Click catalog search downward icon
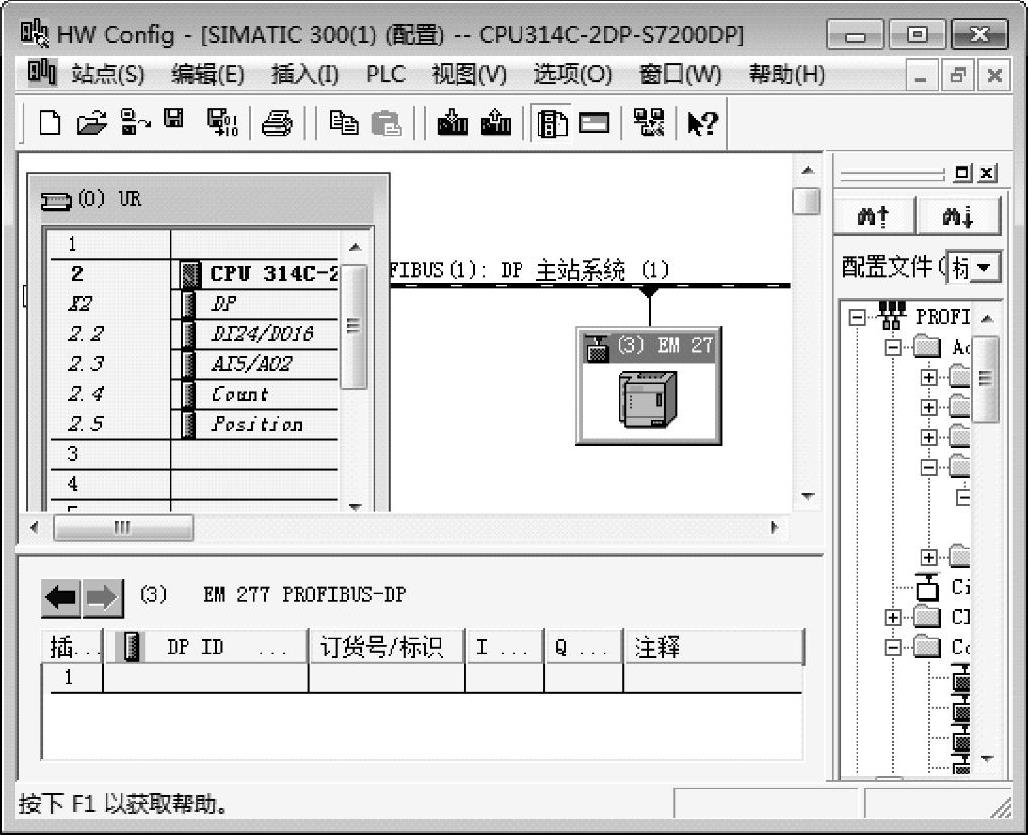Viewport: 1028px width, 835px height. point(959,216)
